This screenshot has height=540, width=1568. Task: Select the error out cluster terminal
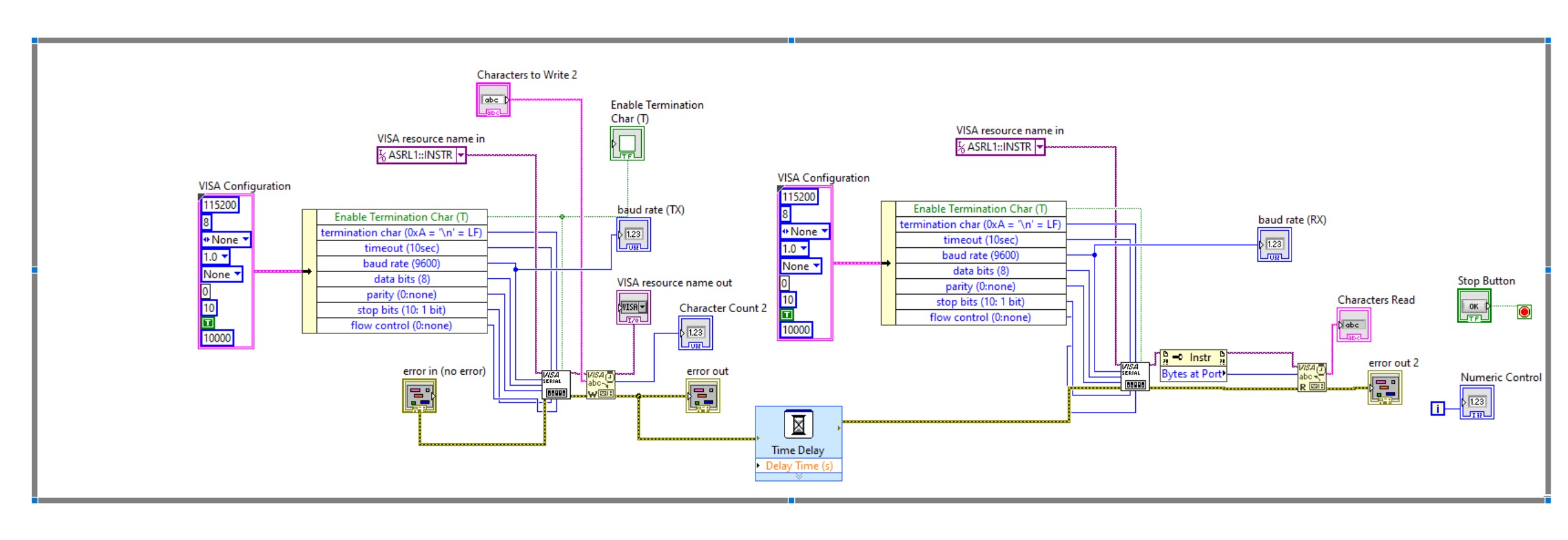click(x=703, y=396)
